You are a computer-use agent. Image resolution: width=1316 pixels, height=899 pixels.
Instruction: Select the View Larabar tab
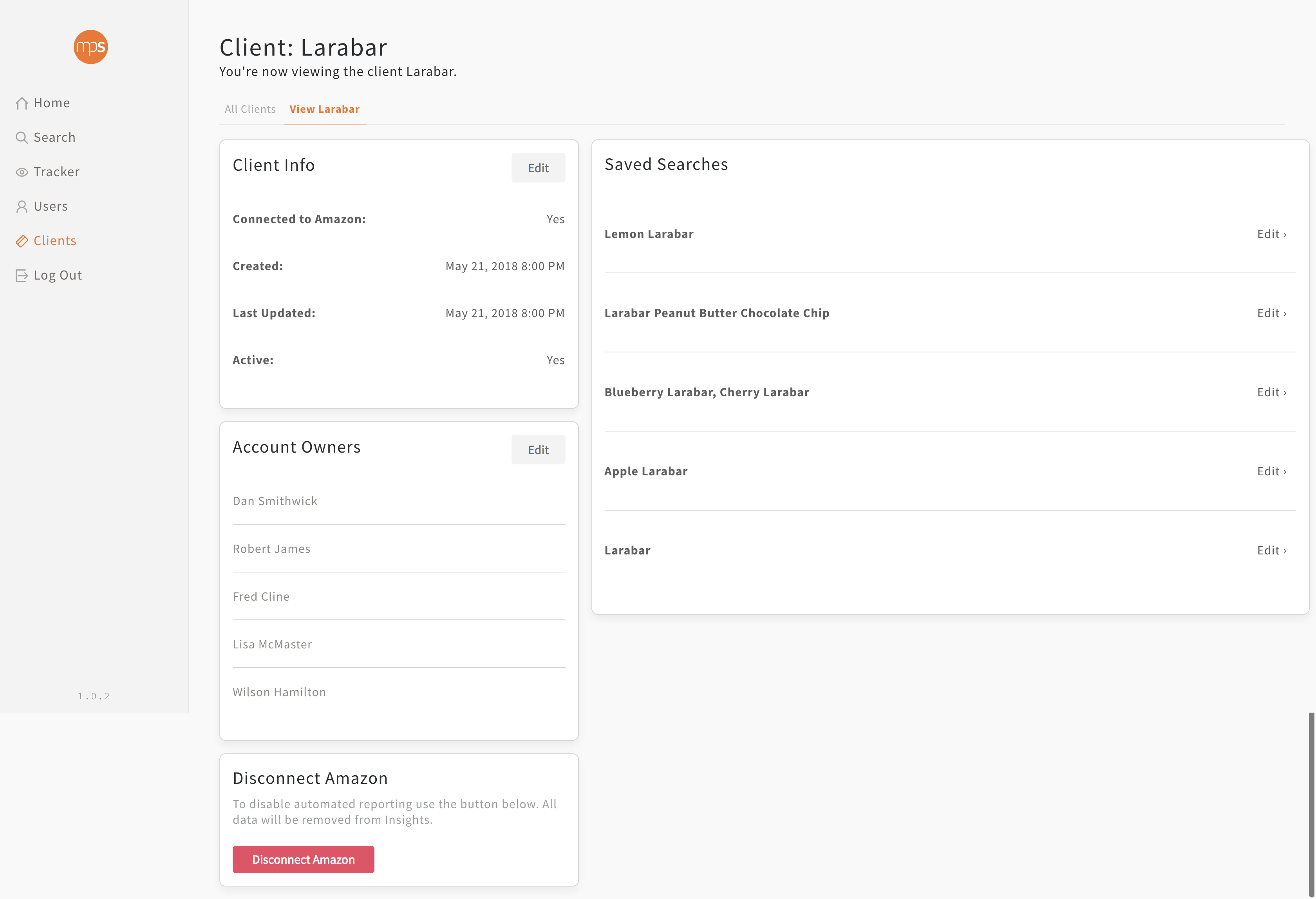[324, 109]
